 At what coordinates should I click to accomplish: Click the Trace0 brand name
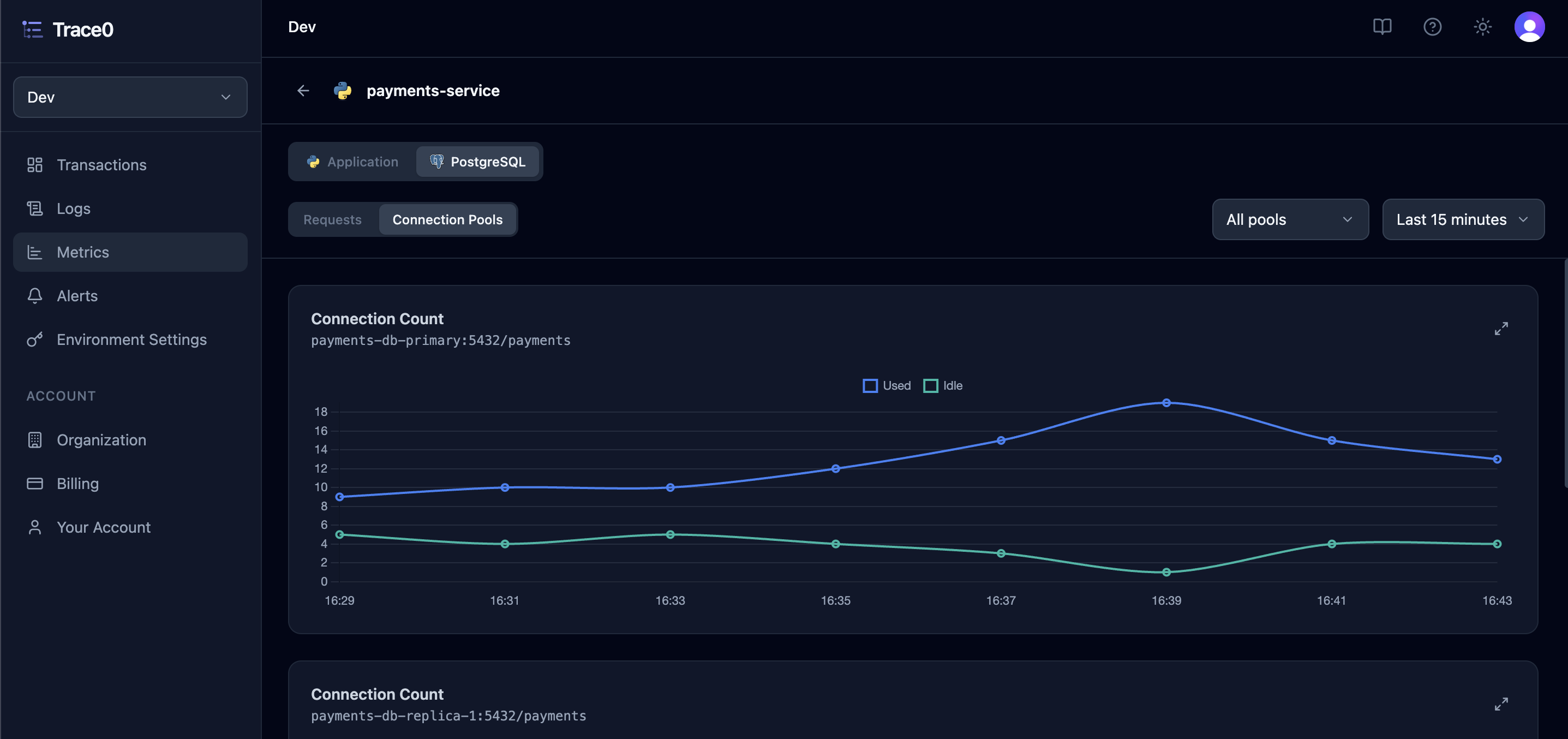83,30
